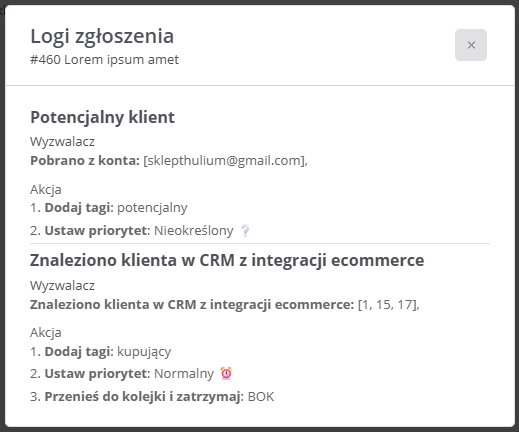Click bold Znaleziono klienta w CRM trigger label
The height and width of the screenshot is (432, 519).
point(192,305)
